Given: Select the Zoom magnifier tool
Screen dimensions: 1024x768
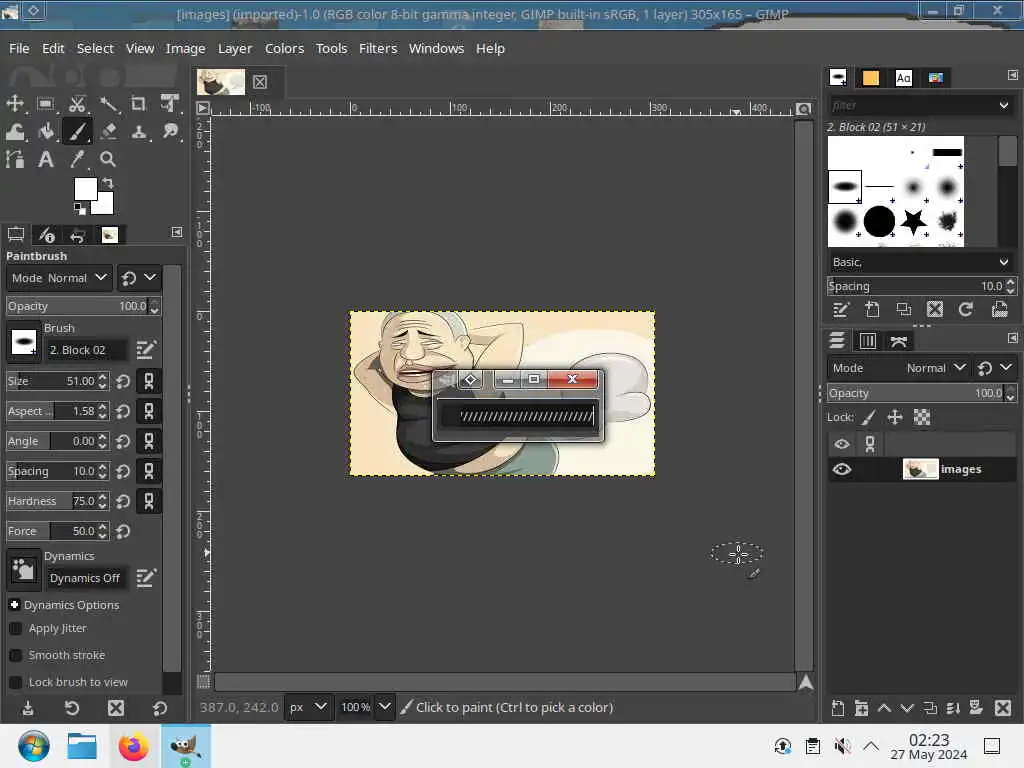Looking at the screenshot, I should (x=108, y=159).
